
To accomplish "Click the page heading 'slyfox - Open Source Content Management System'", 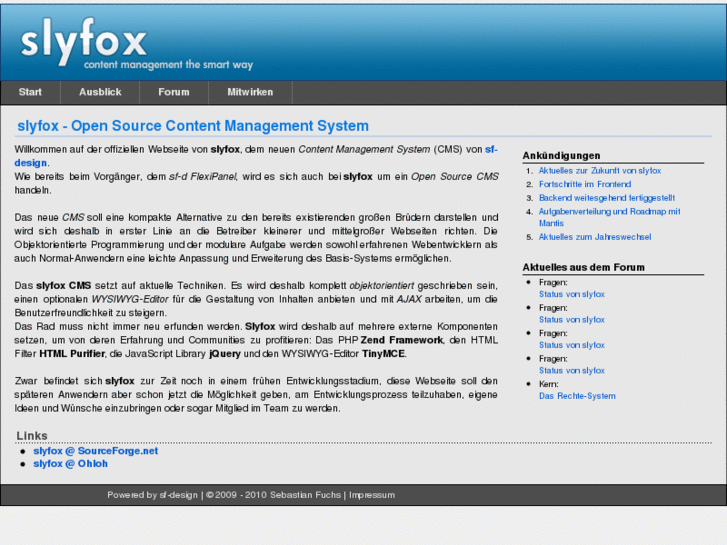I will point(193,126).
